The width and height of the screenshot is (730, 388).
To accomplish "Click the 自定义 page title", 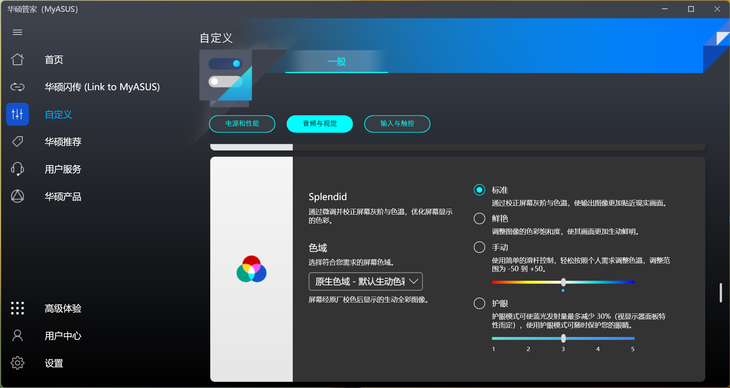I will click(x=216, y=38).
